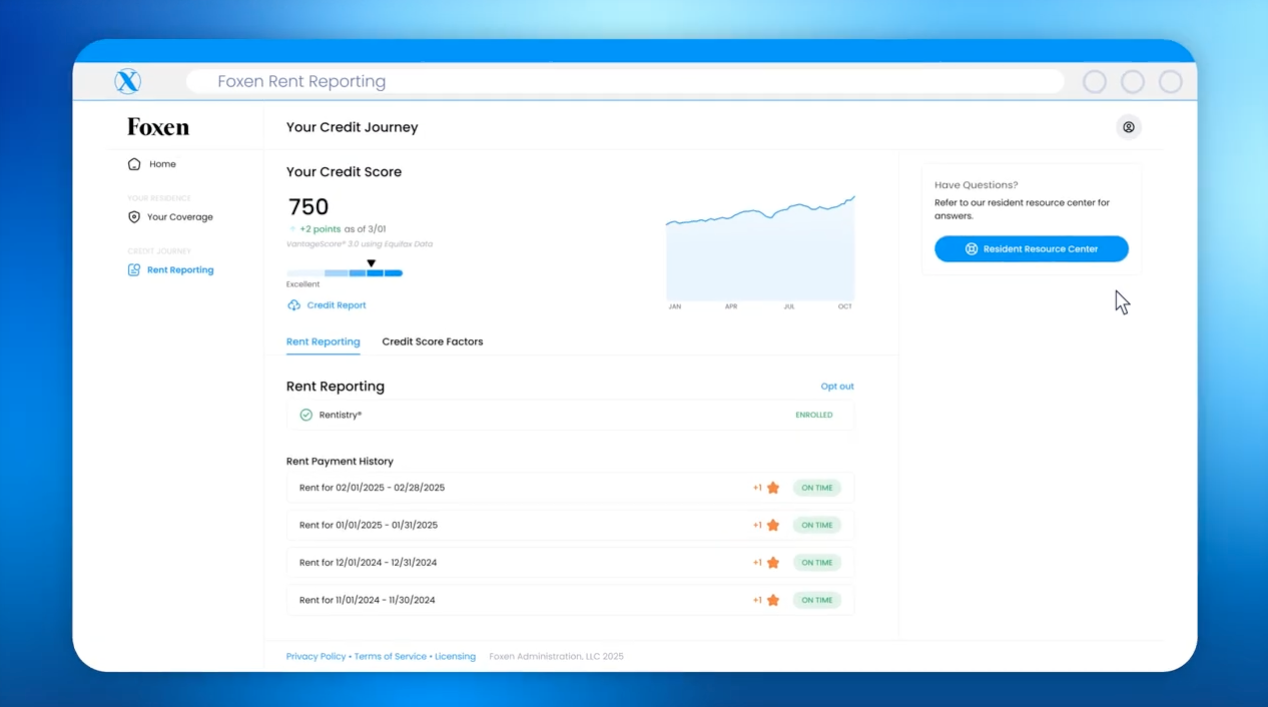Click the Opt out link
This screenshot has height=707, width=1268.
click(x=837, y=386)
